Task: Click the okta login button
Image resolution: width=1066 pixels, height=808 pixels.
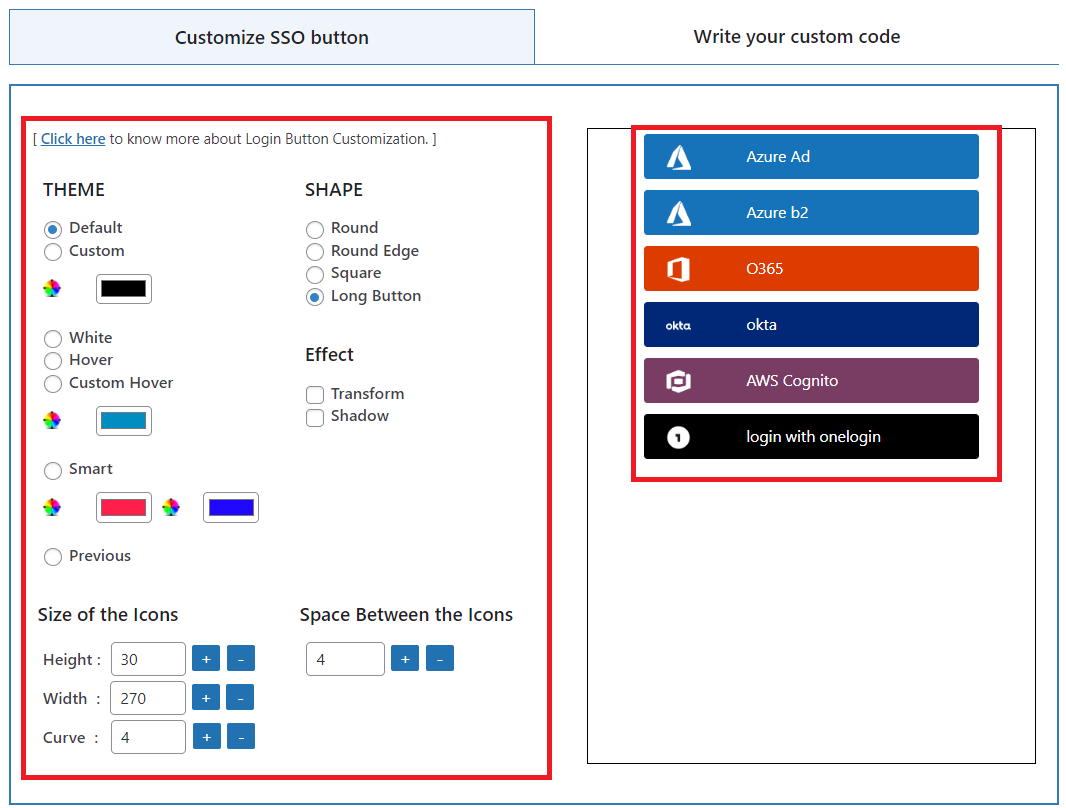Action: [x=811, y=325]
